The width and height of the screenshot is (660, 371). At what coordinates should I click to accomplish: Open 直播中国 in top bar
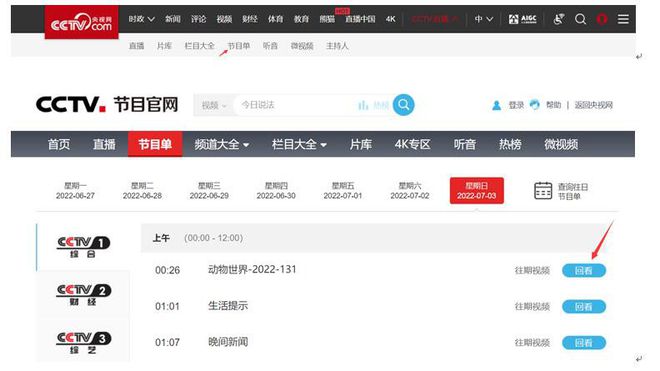[x=360, y=19]
